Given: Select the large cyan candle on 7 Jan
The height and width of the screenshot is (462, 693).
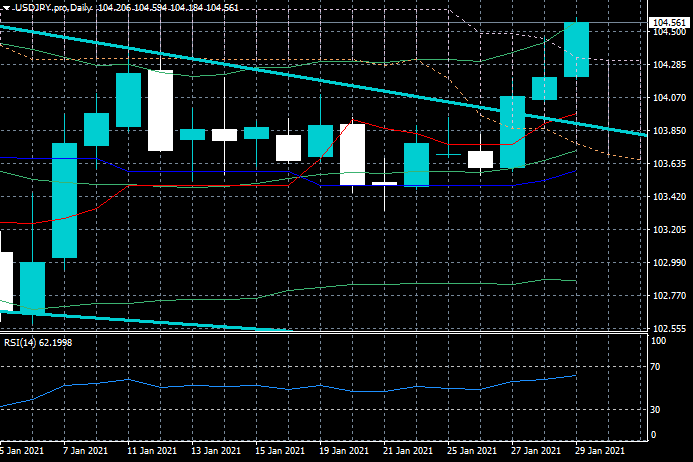Looking at the screenshot, I should click(65, 200).
